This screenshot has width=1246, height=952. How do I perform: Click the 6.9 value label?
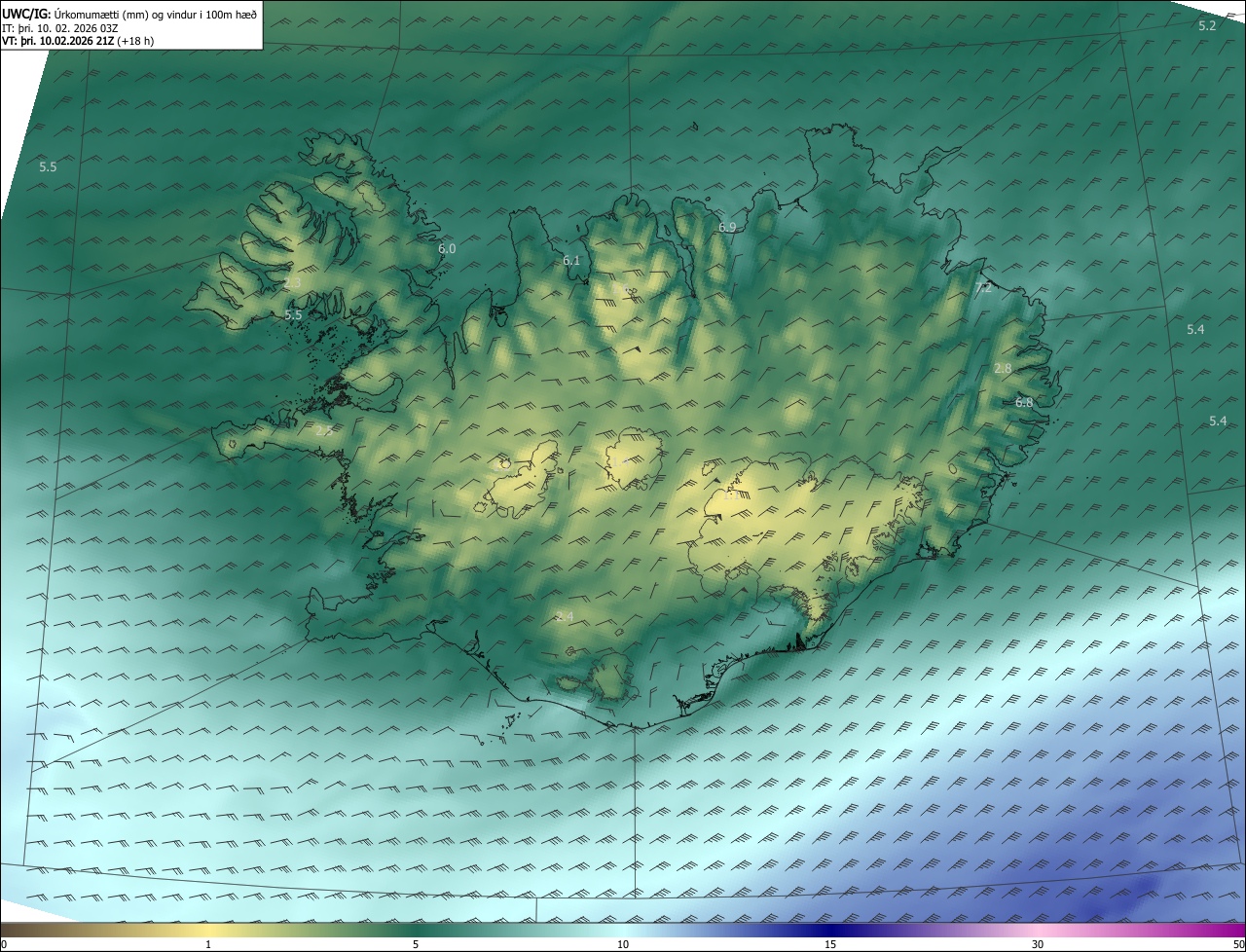pos(727,227)
